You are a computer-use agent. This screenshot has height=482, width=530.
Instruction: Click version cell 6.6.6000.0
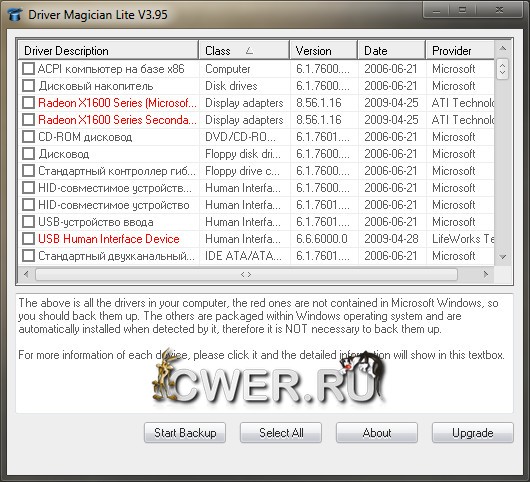point(321,239)
